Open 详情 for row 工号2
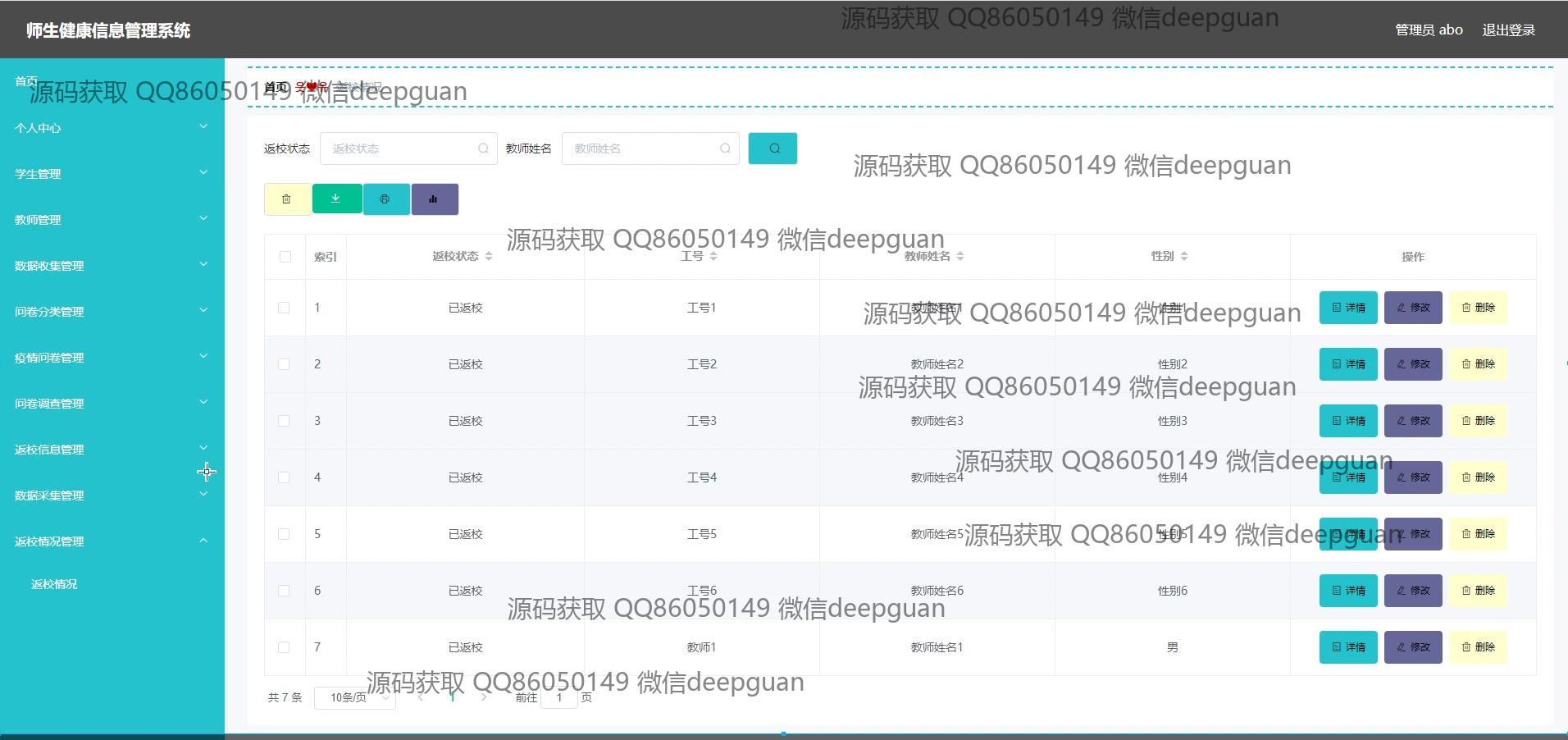1568x740 pixels. coord(1348,364)
